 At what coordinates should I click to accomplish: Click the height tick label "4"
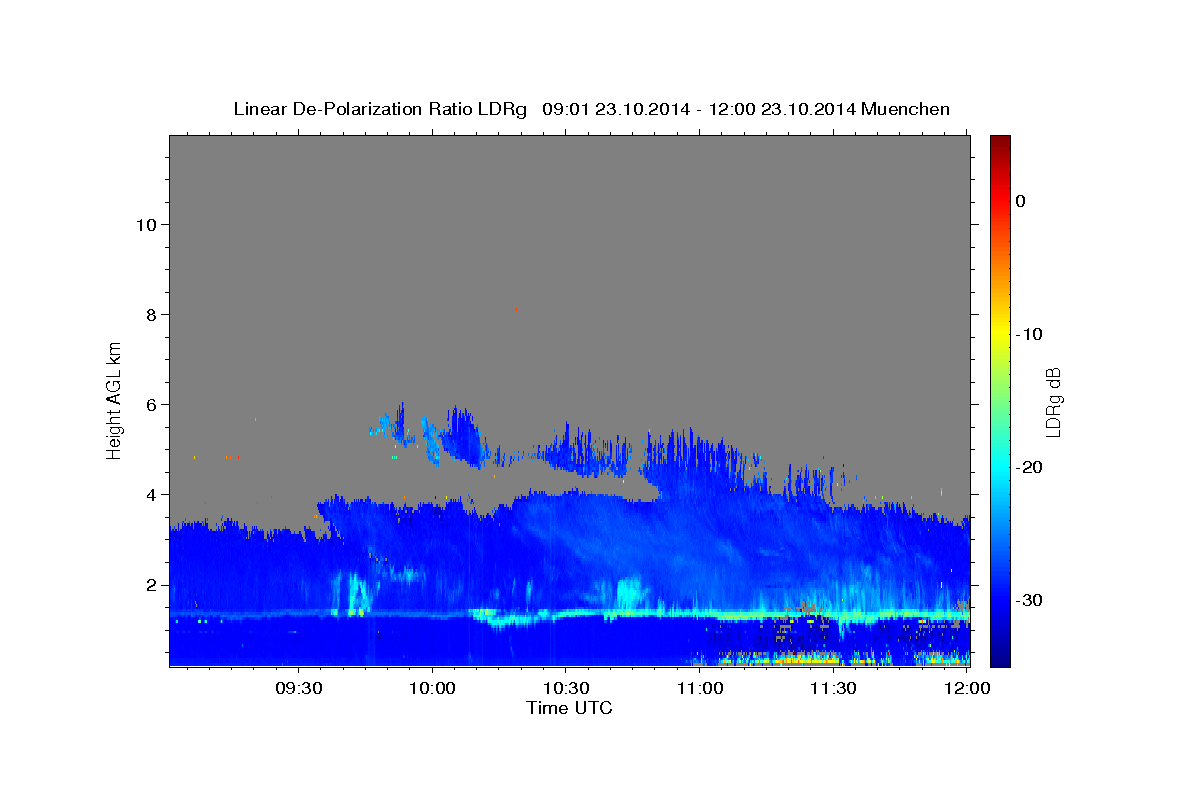[150, 494]
